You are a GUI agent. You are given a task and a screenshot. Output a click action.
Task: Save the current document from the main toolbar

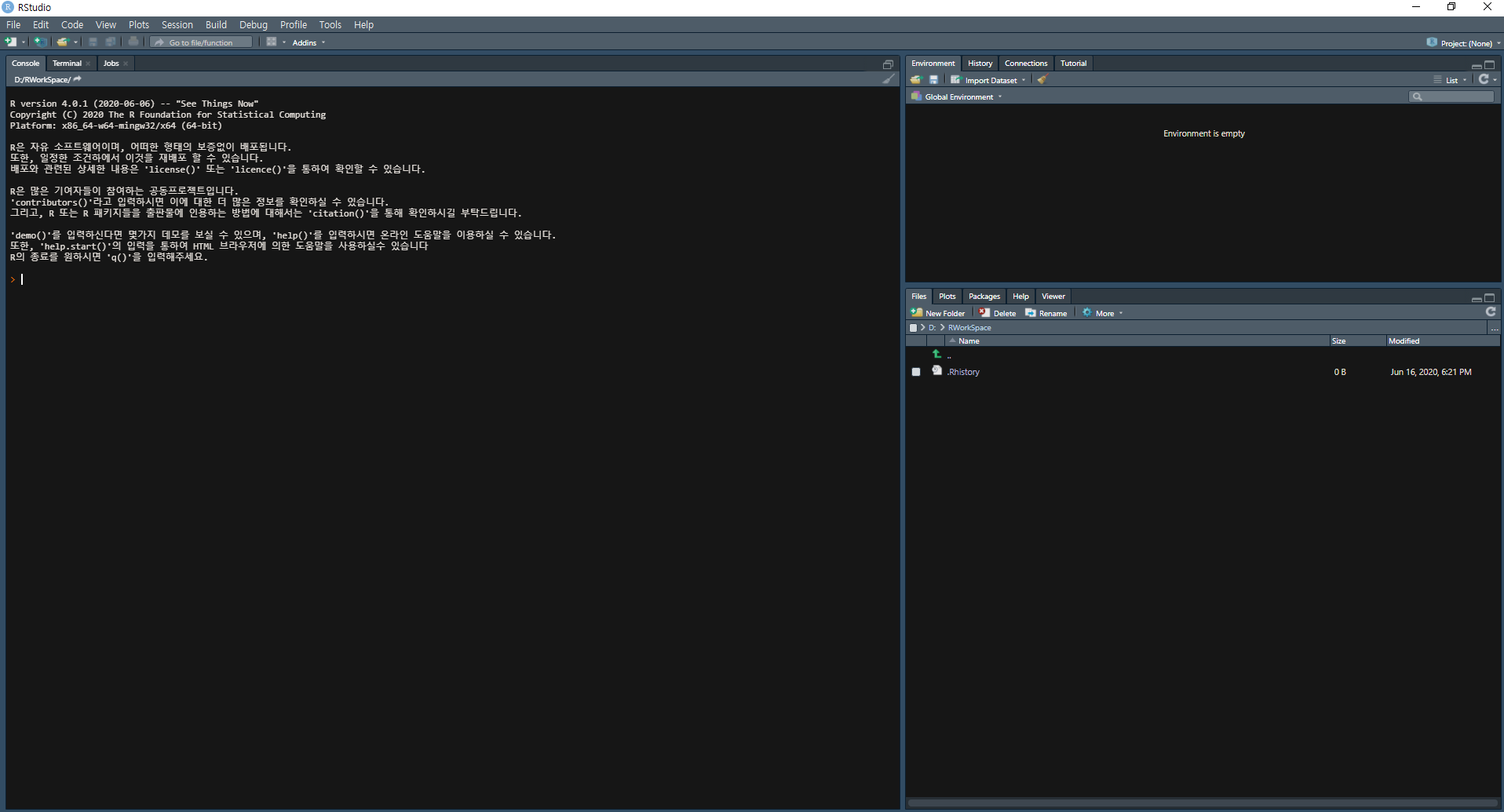coord(93,42)
